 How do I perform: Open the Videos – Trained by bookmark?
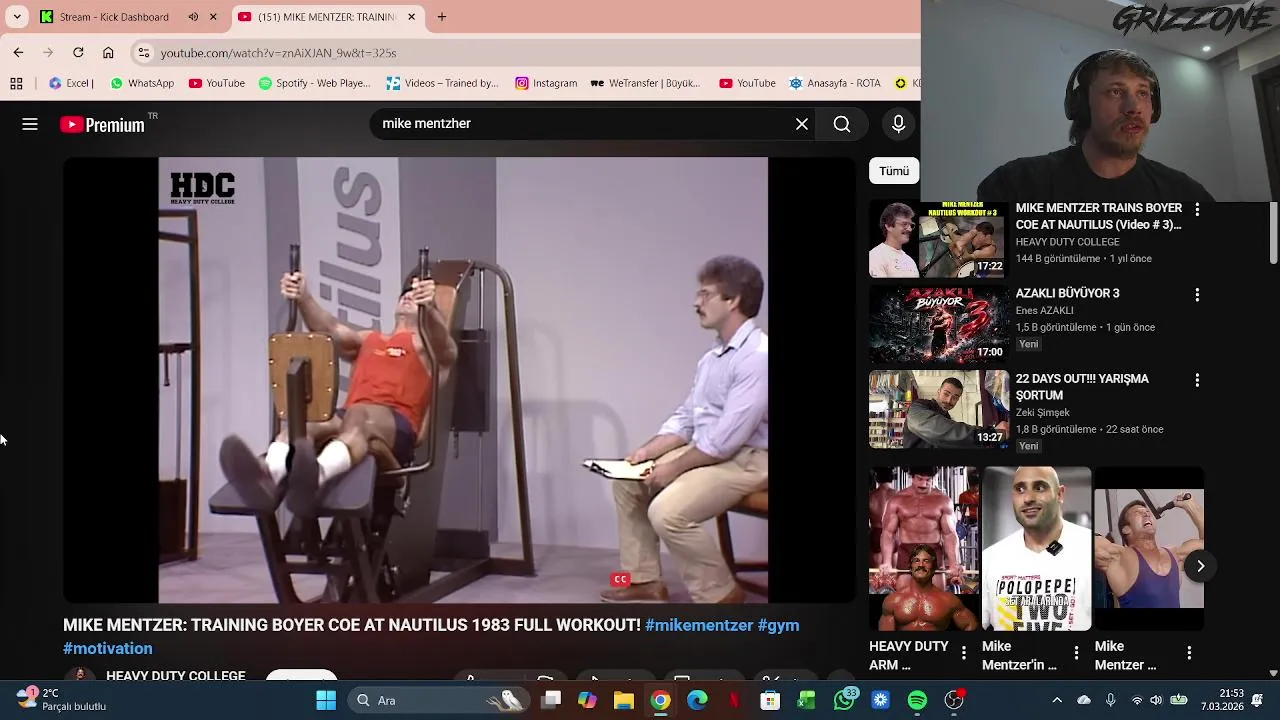click(442, 83)
